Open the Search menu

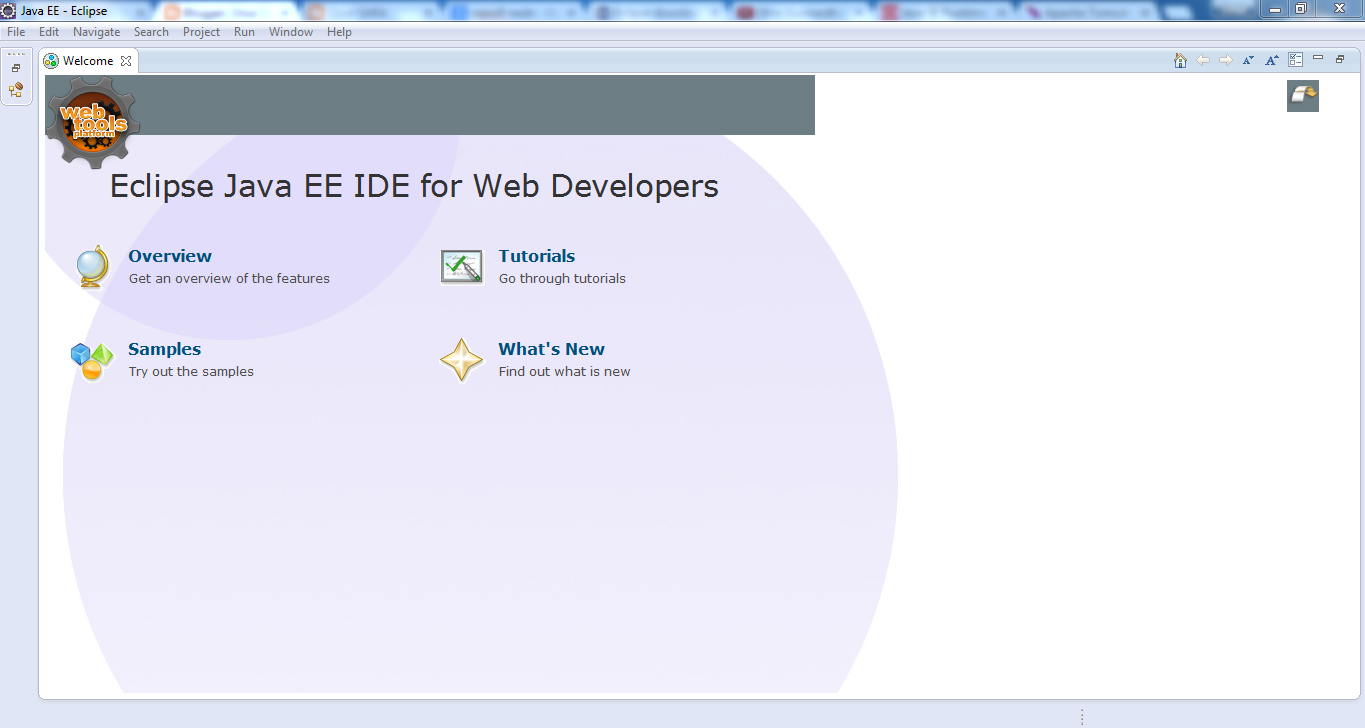tap(151, 32)
